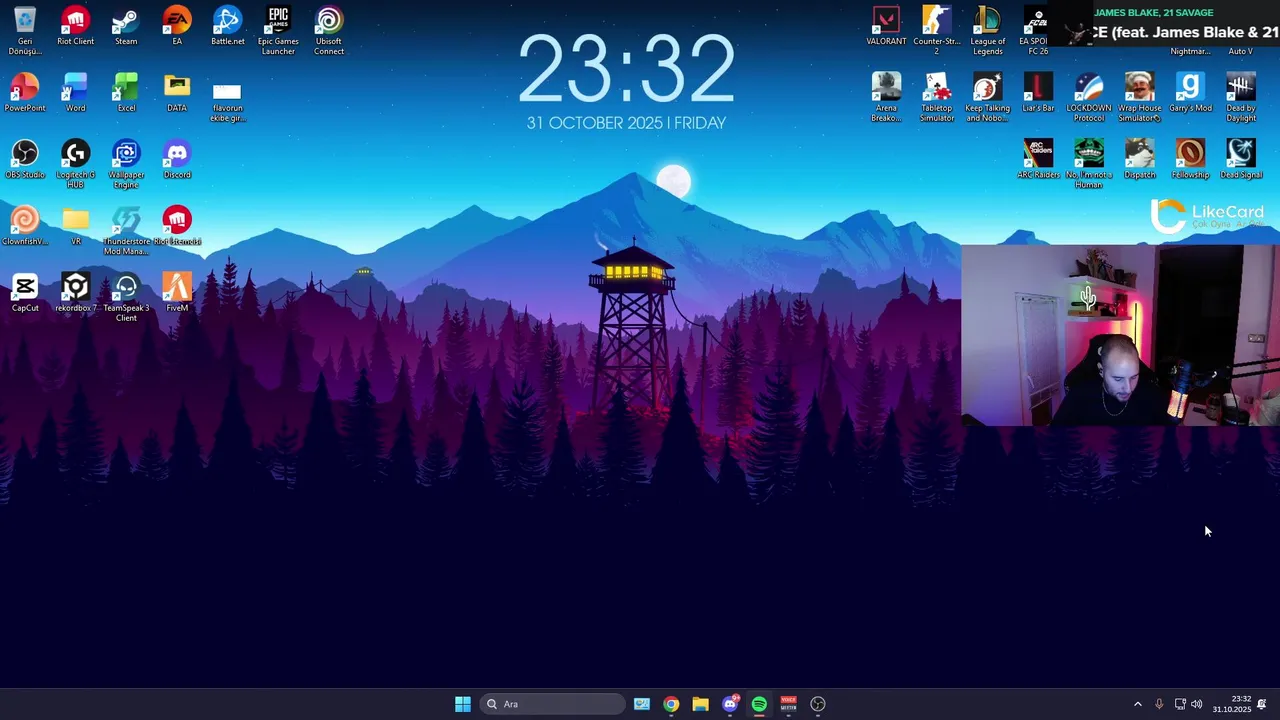Select the PowerPoint desktop icon
This screenshot has width=1280, height=720.
[x=25, y=93]
